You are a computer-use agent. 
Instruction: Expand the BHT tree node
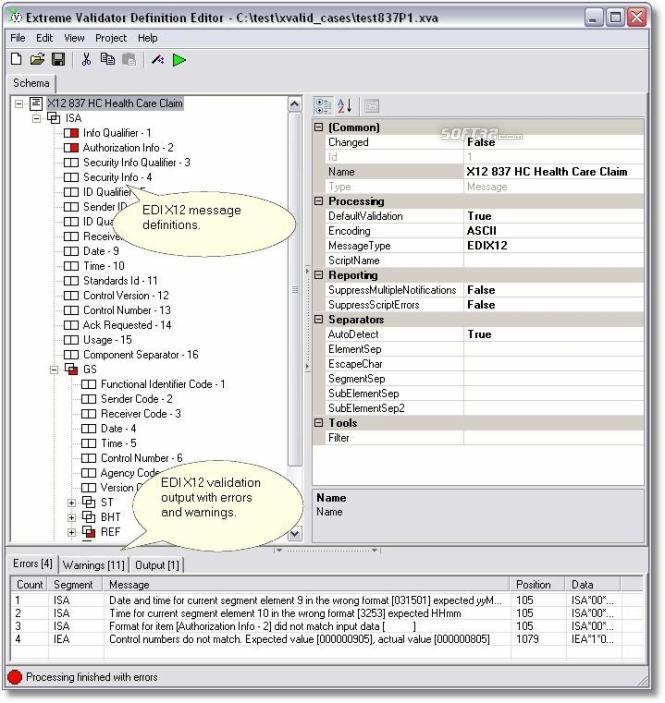[71, 518]
